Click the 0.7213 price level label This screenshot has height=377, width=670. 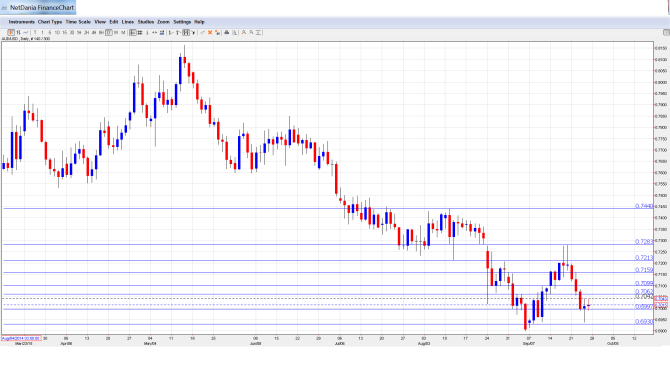tap(644, 258)
